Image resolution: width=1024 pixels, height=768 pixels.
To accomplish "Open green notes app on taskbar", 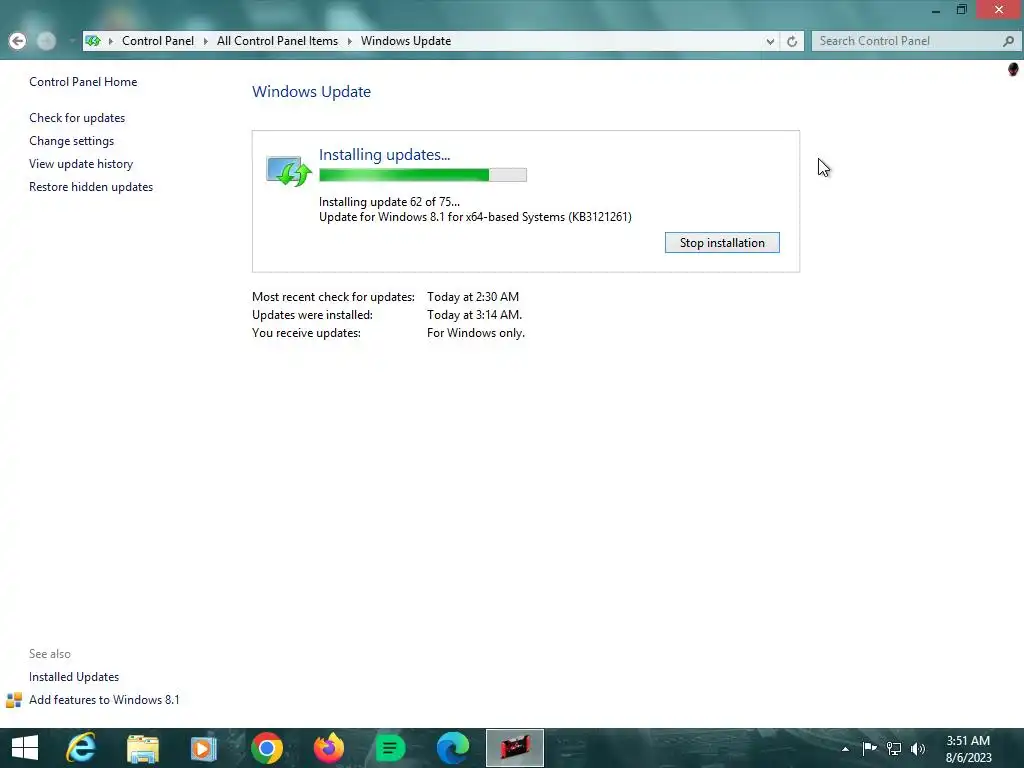I will [x=390, y=748].
